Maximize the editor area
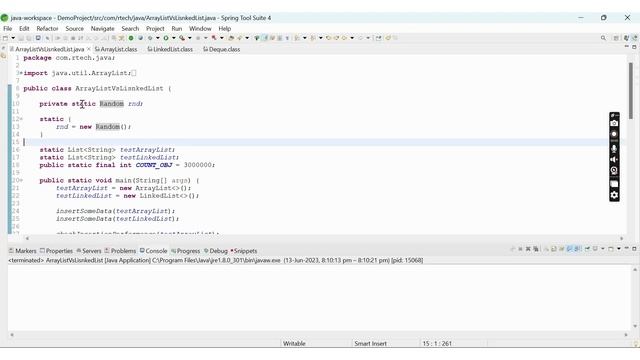 coord(634,47)
